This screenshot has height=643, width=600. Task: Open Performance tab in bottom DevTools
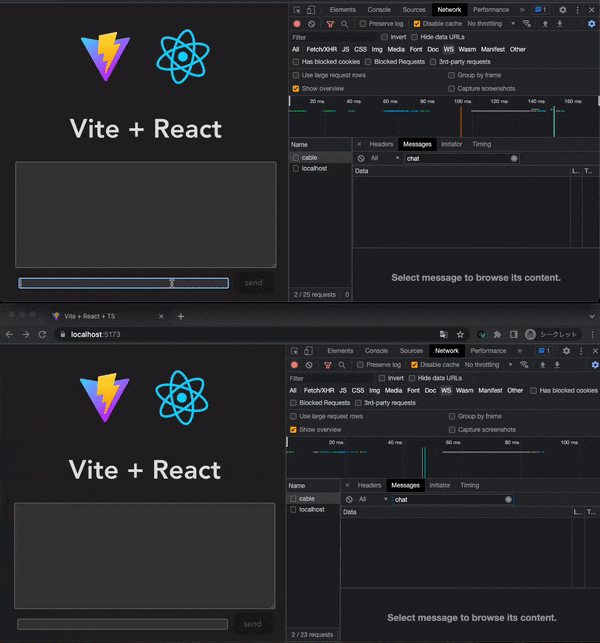pos(488,351)
